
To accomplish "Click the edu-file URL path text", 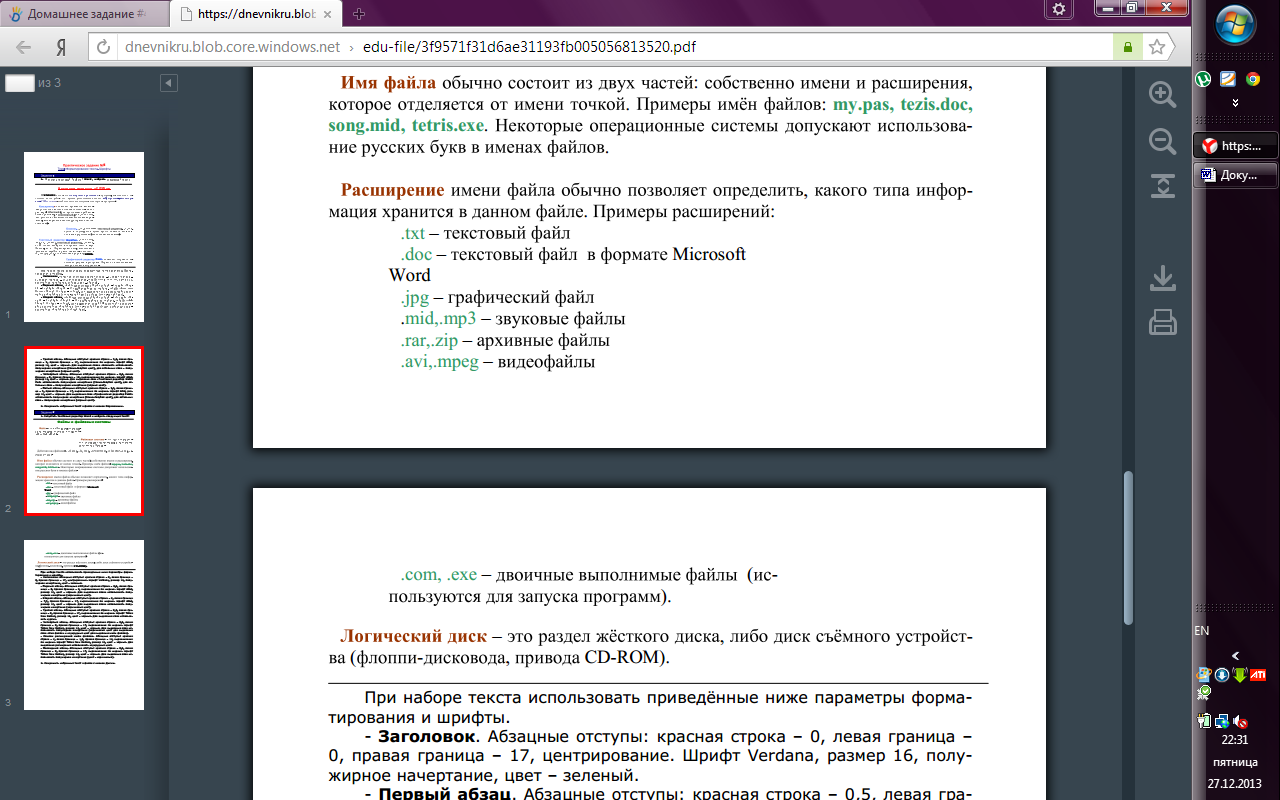I will [531, 47].
